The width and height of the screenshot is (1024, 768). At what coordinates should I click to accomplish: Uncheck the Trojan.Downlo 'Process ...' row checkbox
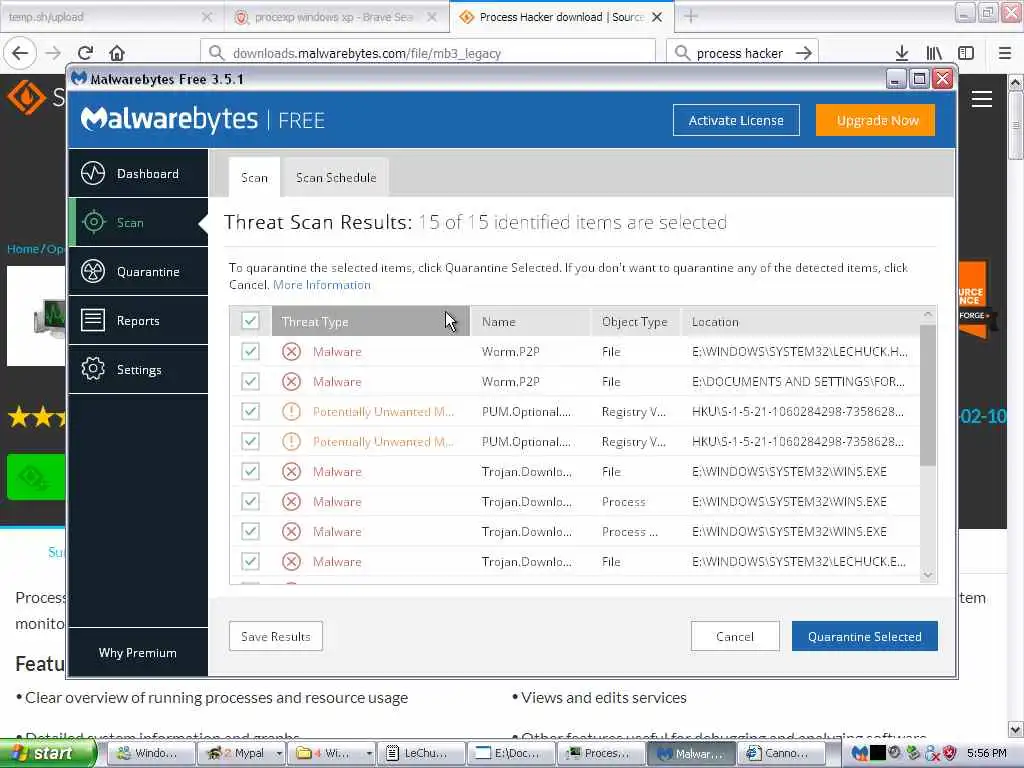tap(250, 532)
